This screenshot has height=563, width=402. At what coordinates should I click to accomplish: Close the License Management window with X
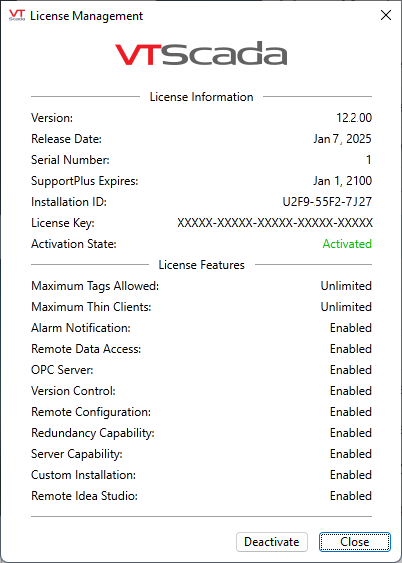pyautogui.click(x=386, y=15)
